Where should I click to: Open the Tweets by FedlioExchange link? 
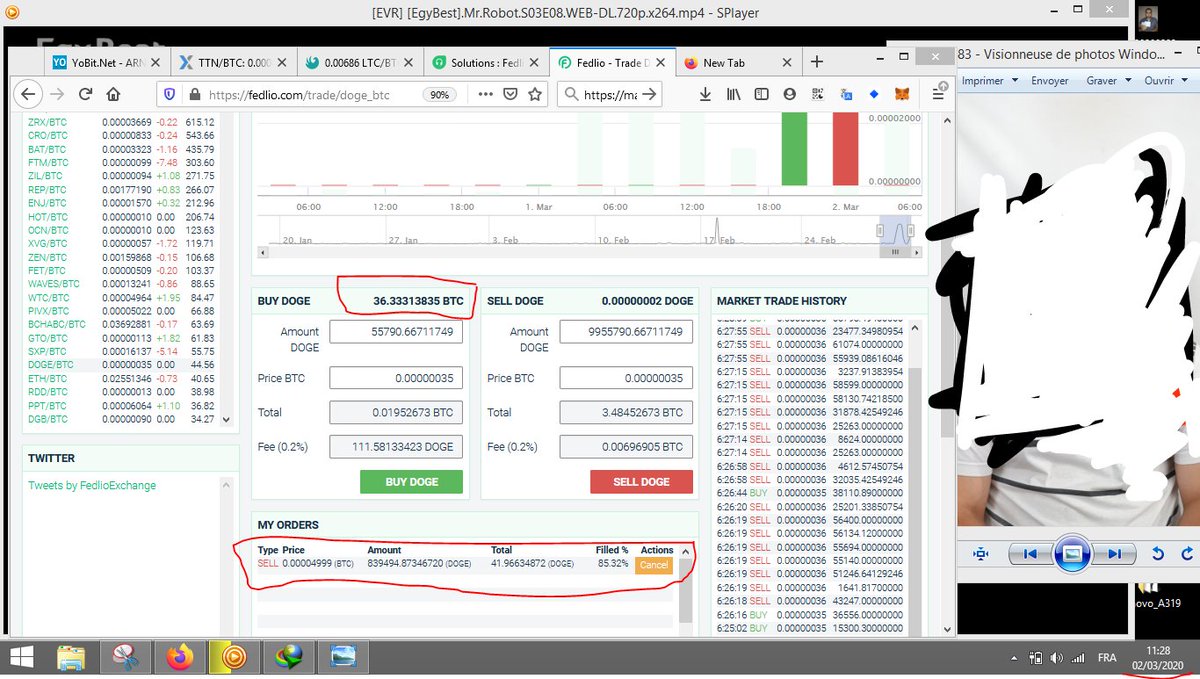point(92,485)
